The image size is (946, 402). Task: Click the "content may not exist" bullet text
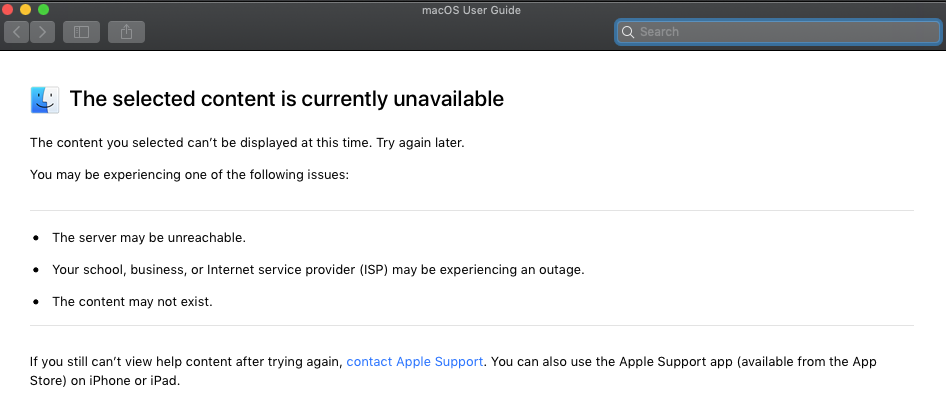132,301
